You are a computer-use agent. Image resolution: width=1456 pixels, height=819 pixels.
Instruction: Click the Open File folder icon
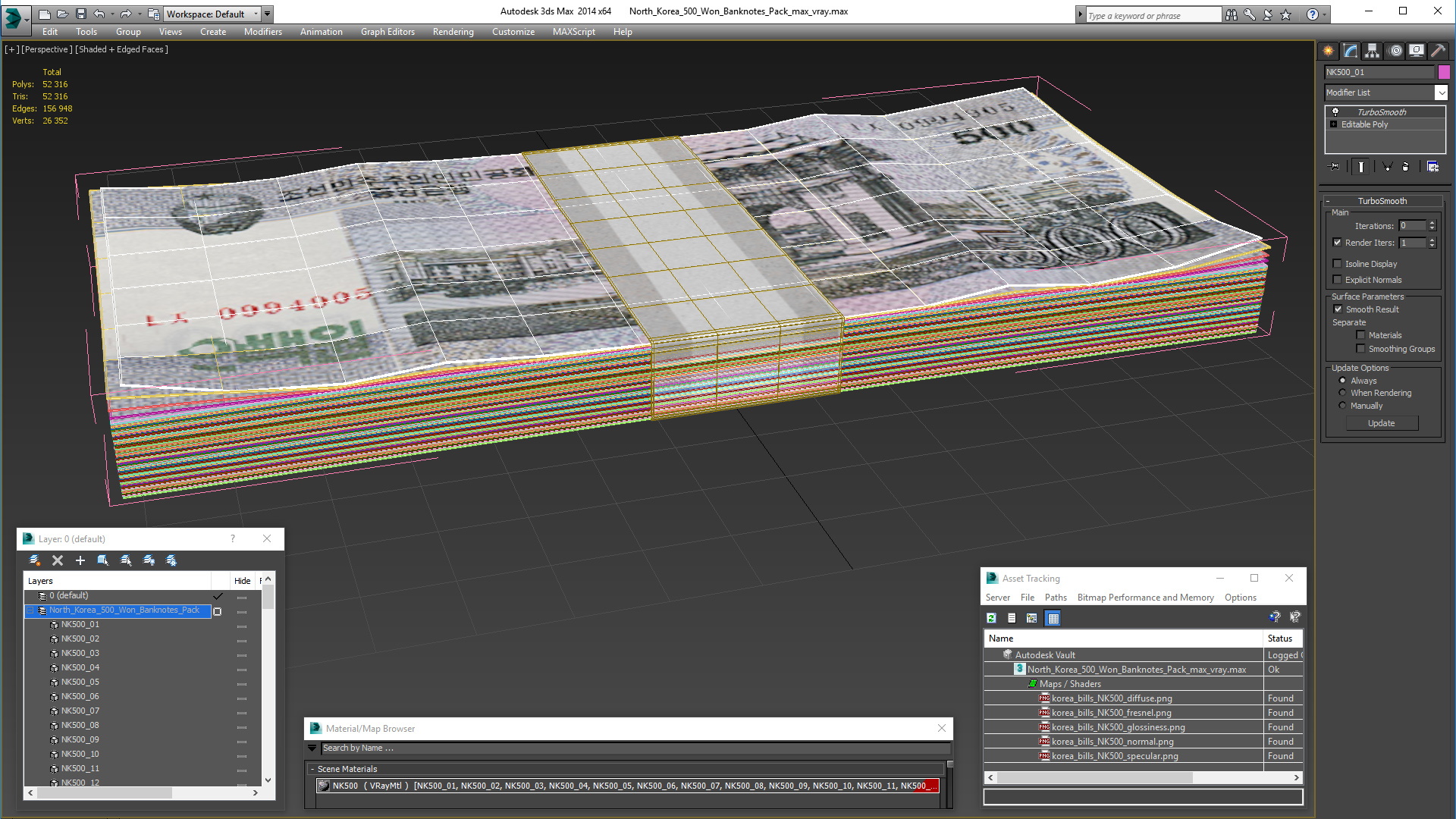click(x=63, y=14)
